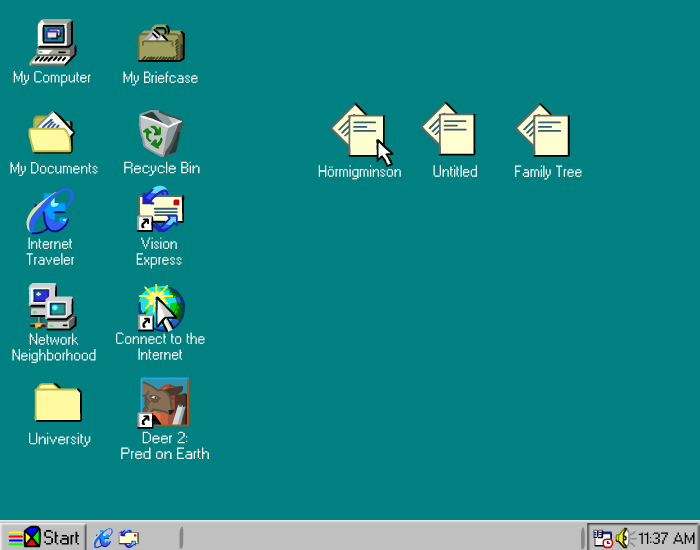Click the Untitled document icon
Viewport: 700px width, 550px height.
pyautogui.click(x=454, y=134)
